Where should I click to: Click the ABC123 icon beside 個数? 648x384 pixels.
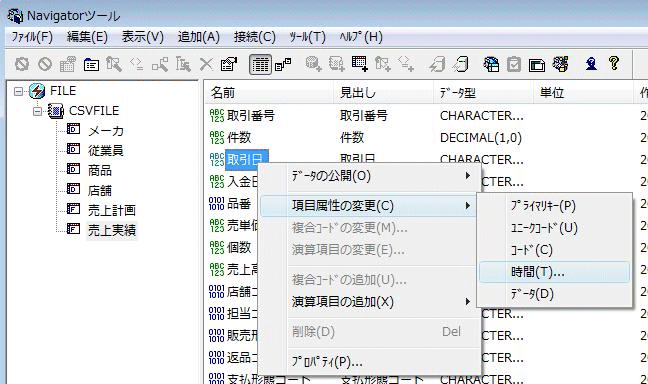pos(217,248)
